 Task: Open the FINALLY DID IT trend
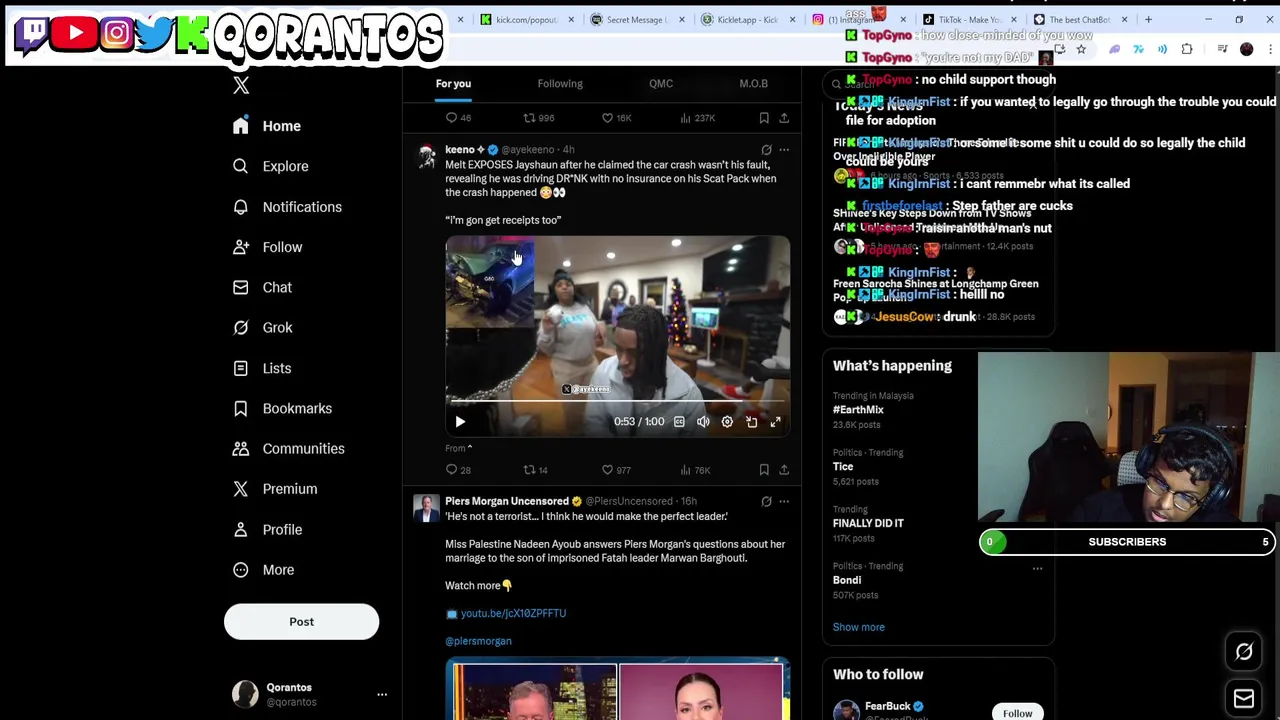click(x=868, y=523)
